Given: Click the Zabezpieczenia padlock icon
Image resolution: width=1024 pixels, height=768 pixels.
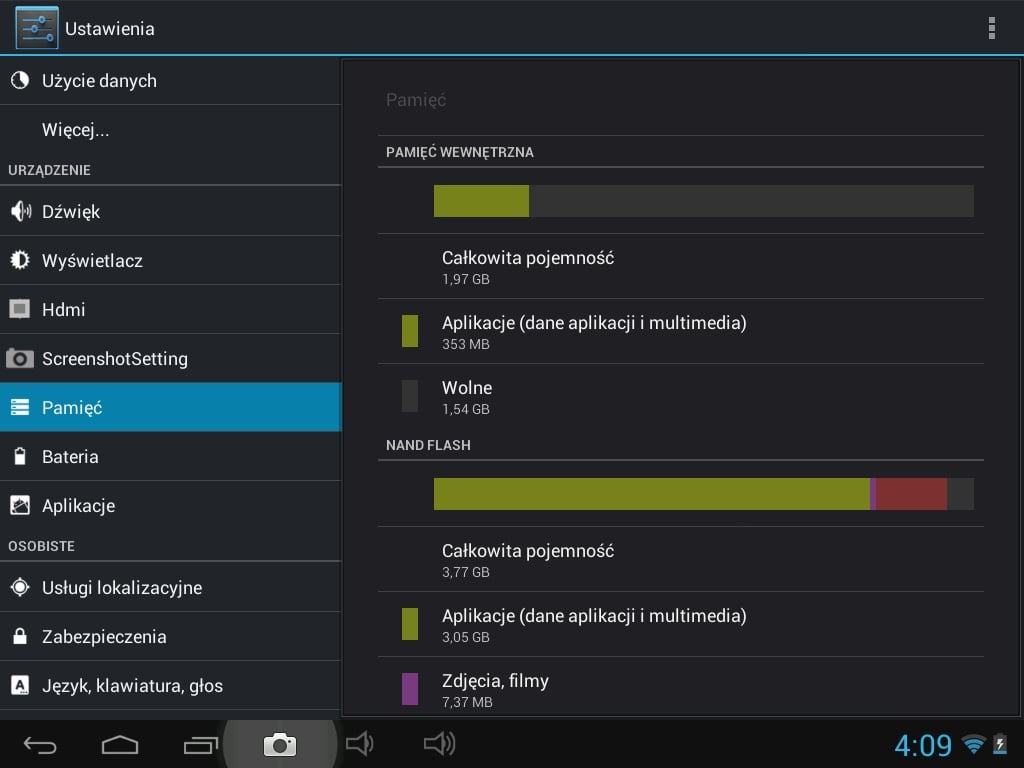Looking at the screenshot, I should pos(20,636).
